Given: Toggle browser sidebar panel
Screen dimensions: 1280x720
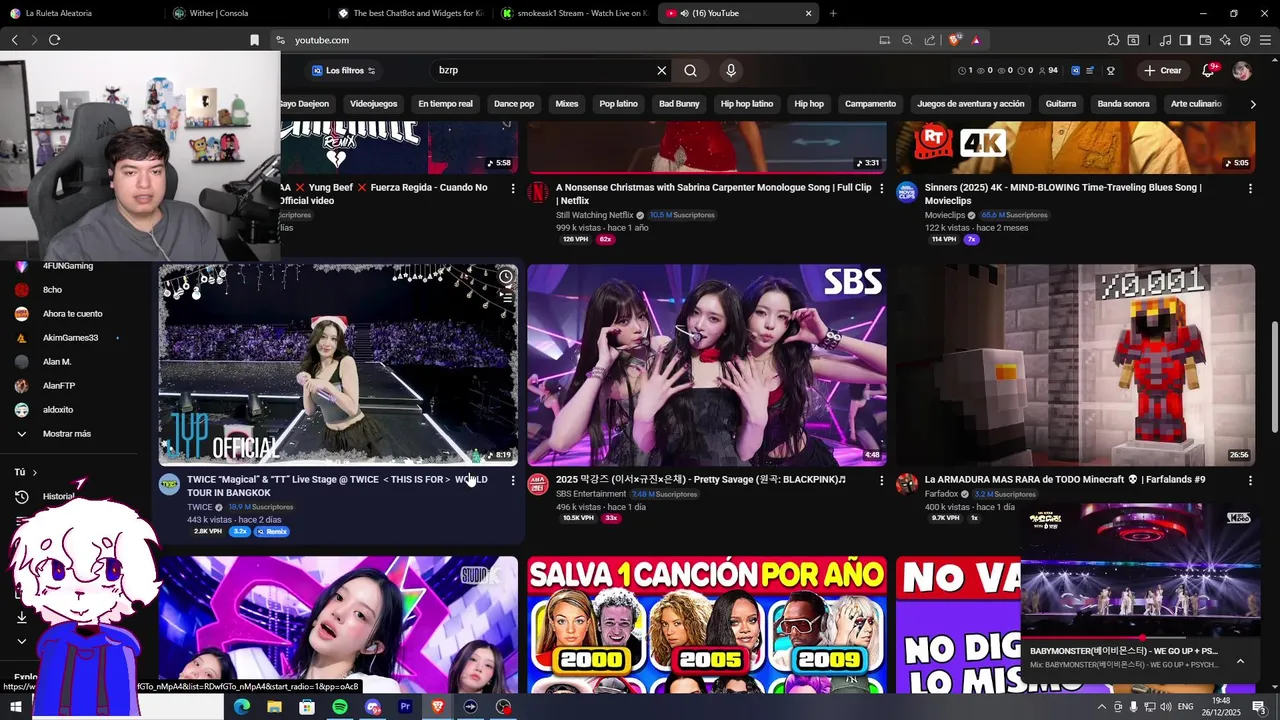Looking at the screenshot, I should pos(1185,40).
